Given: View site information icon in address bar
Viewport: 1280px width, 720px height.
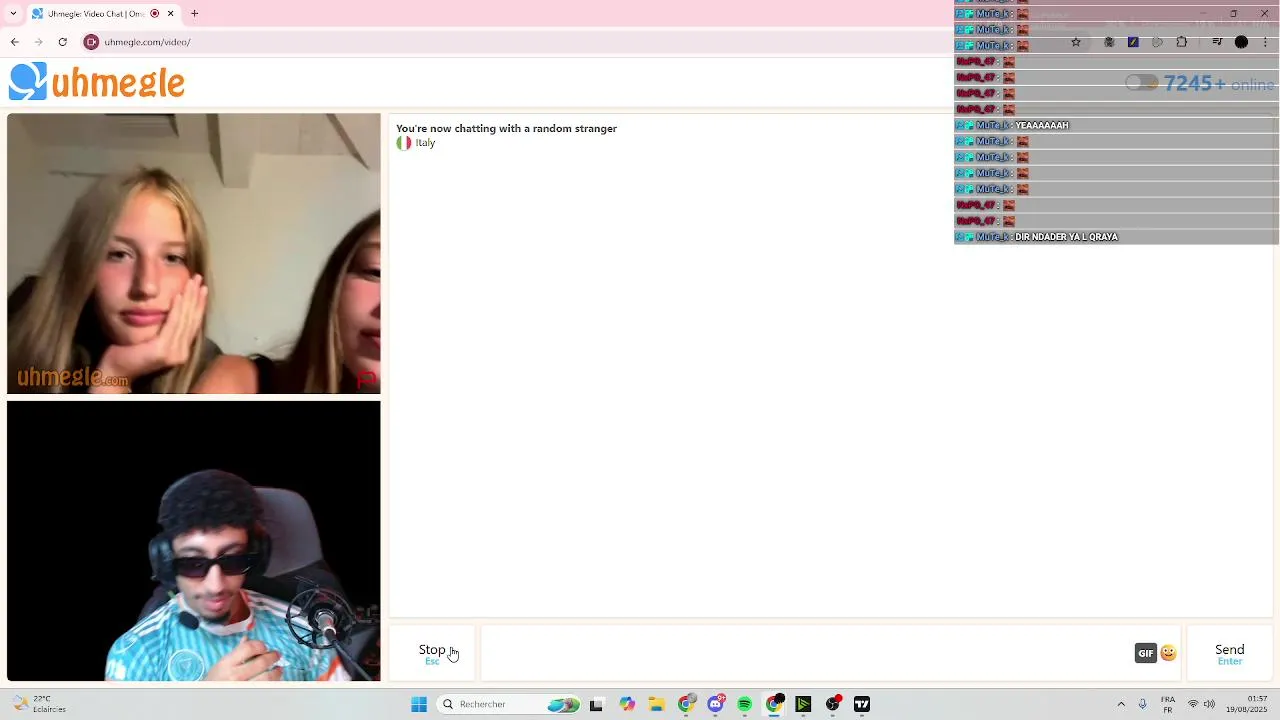Looking at the screenshot, I should pos(92,42).
